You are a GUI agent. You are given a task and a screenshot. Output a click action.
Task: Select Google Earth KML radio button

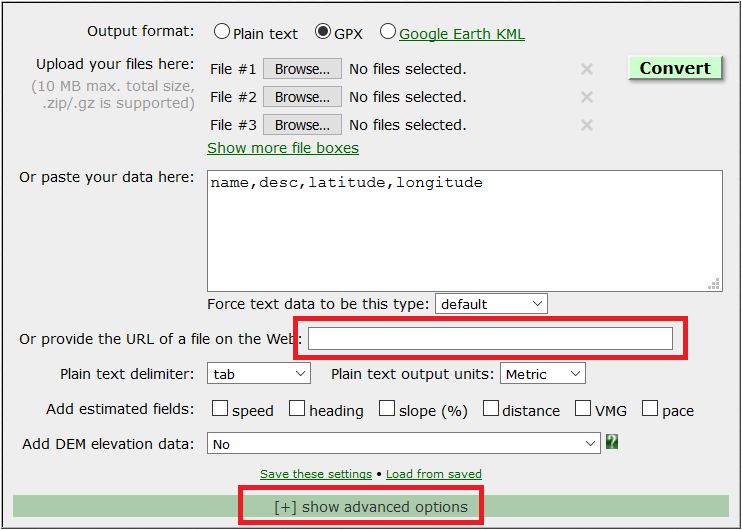[388, 32]
